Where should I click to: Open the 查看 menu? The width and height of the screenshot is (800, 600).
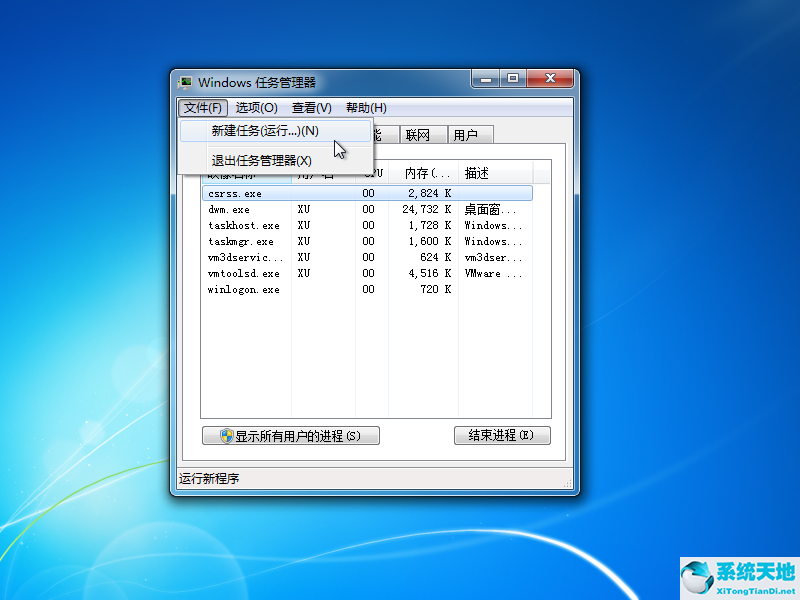tap(311, 107)
